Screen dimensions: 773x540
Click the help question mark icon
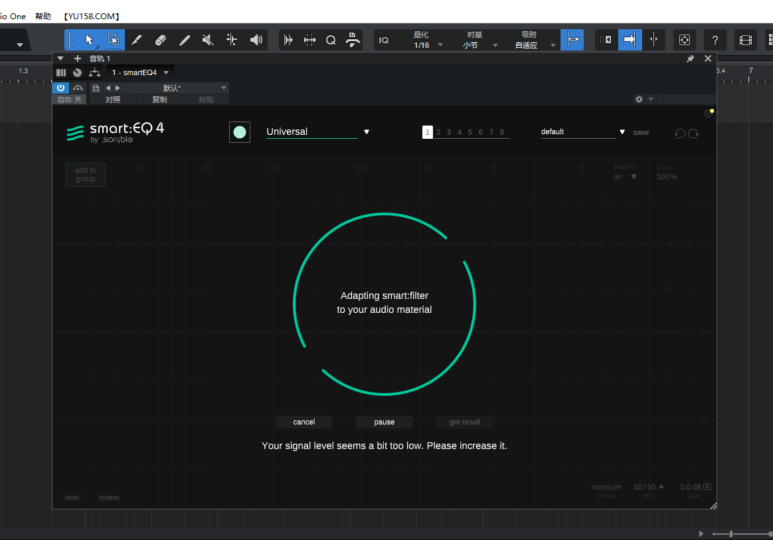(x=714, y=40)
